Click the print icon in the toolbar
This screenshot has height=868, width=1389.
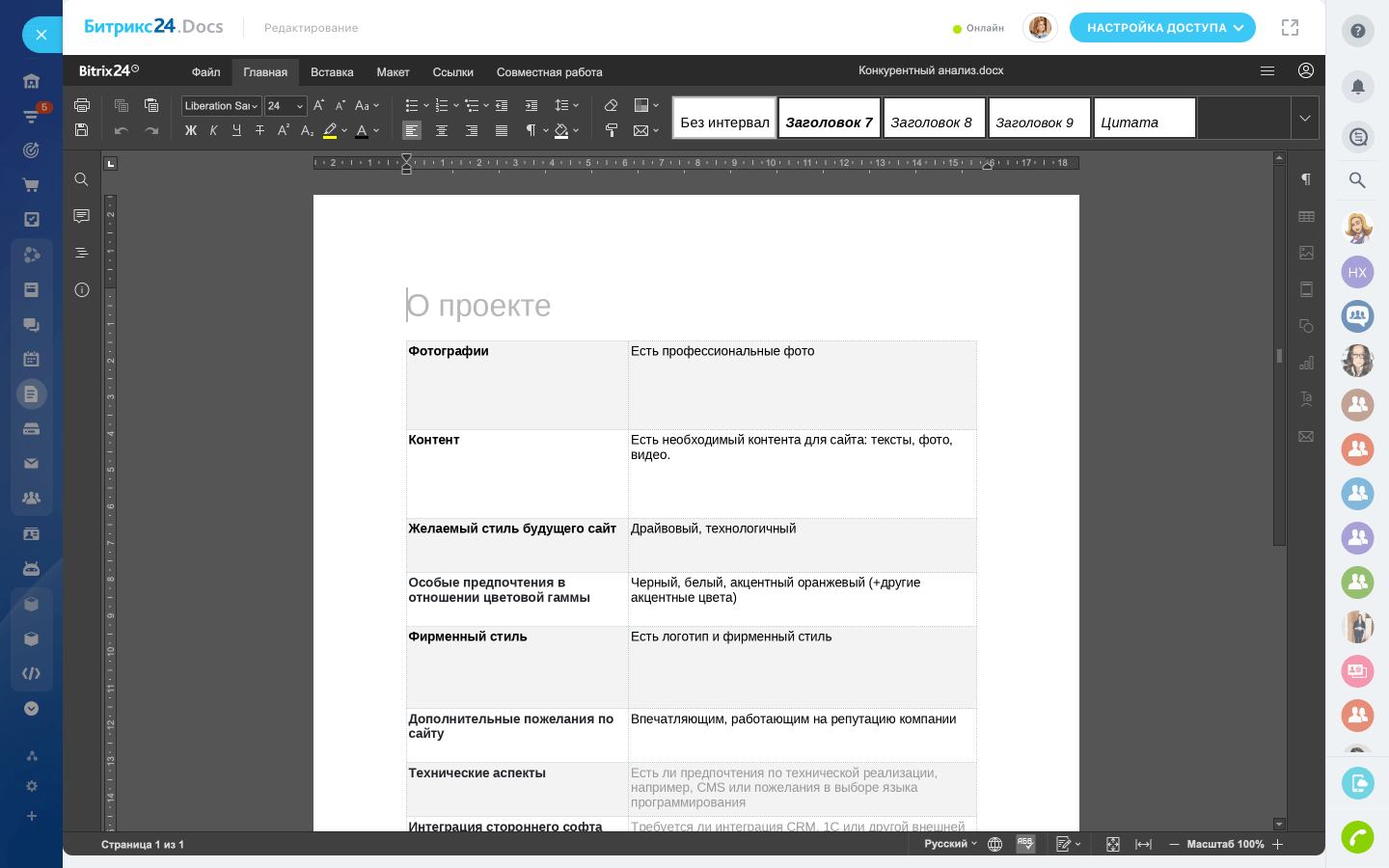(82, 105)
